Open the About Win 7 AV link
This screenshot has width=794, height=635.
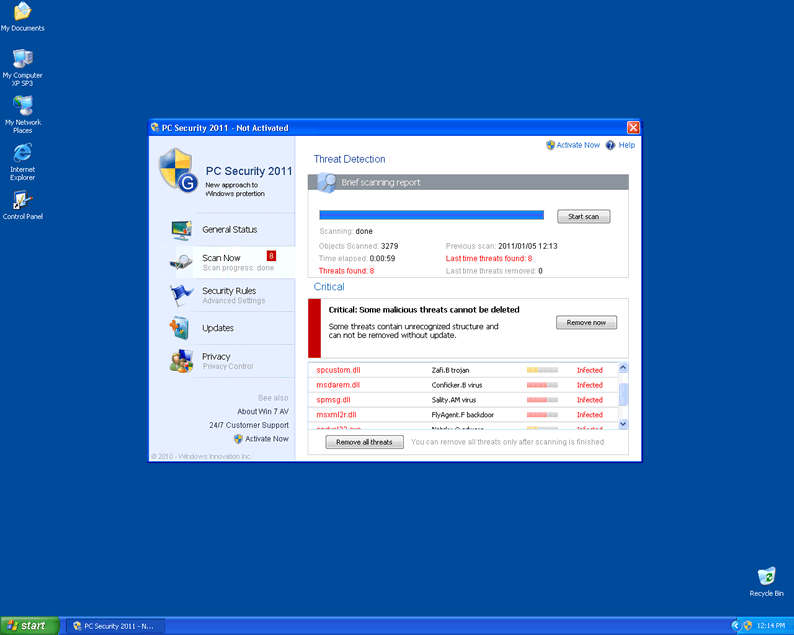262,411
